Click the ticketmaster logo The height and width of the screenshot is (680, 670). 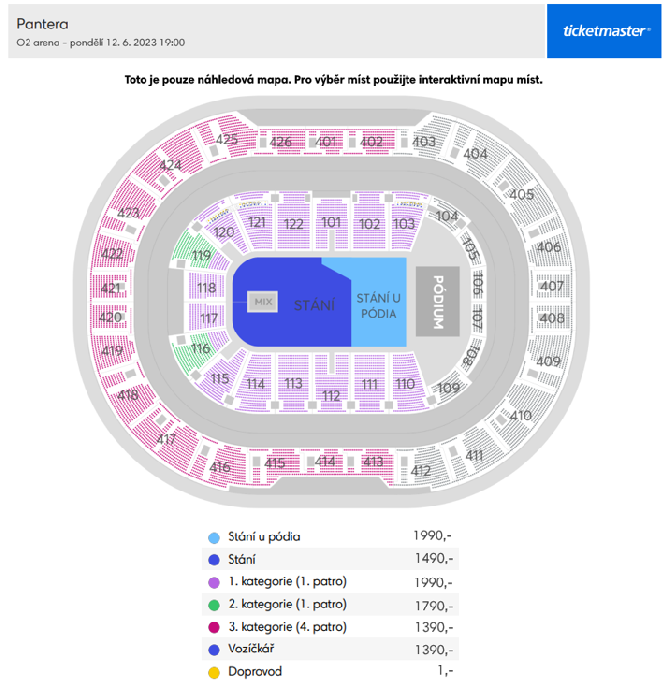pyautogui.click(x=604, y=31)
